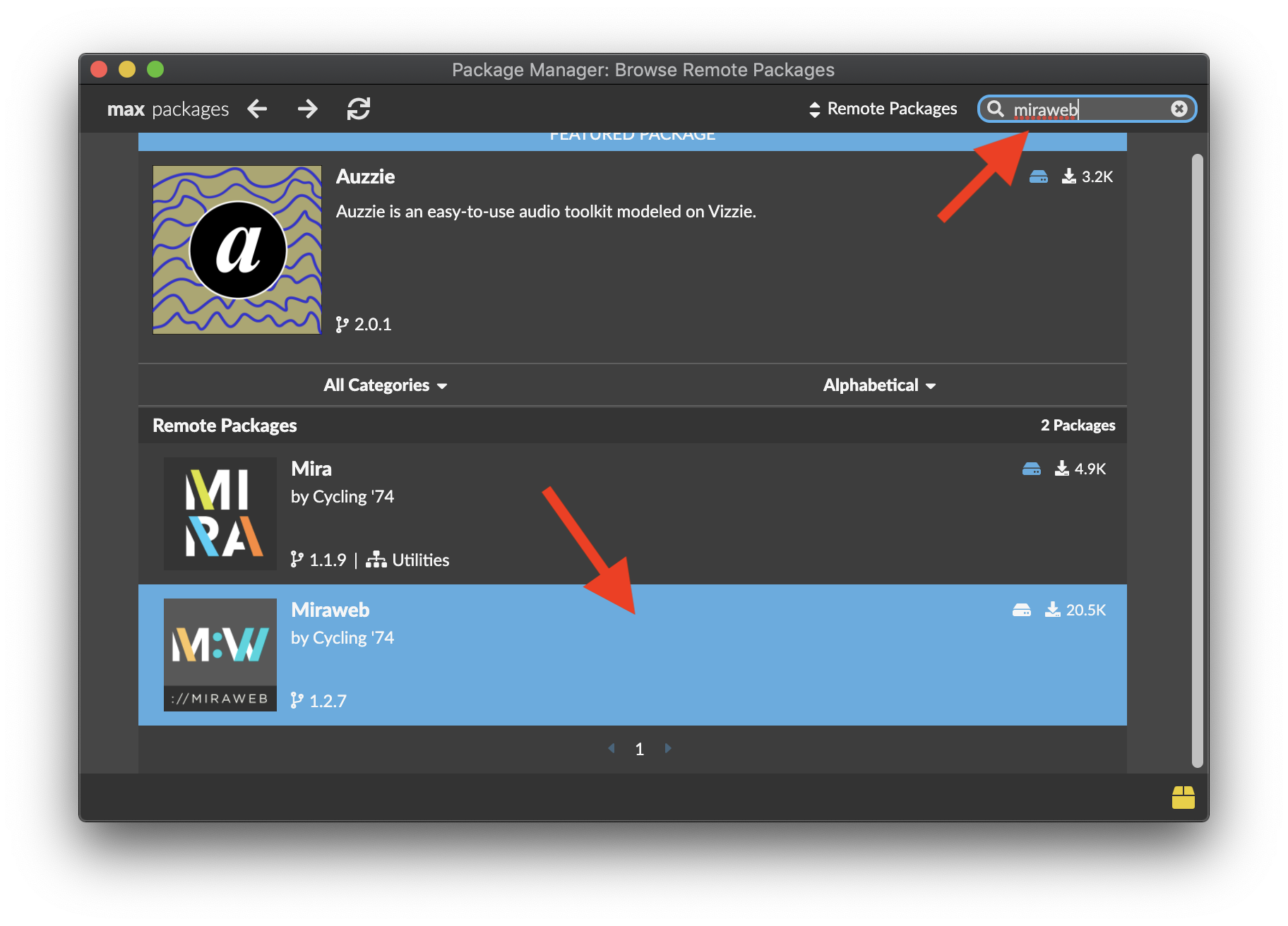The height and width of the screenshot is (926, 1288).
Task: Click the vertical scrollbar on the right
Action: pyautogui.click(x=1199, y=459)
